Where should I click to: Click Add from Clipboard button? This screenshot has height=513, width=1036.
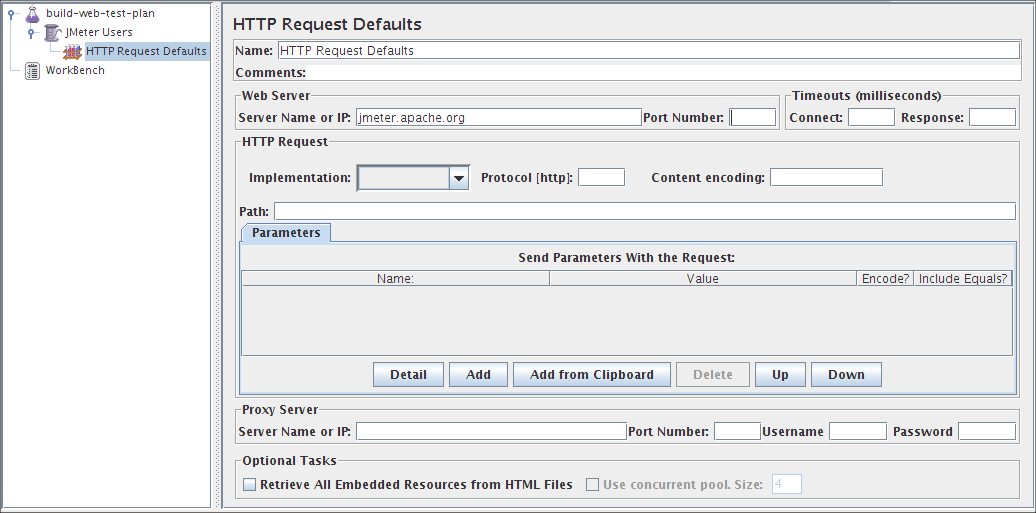click(592, 375)
